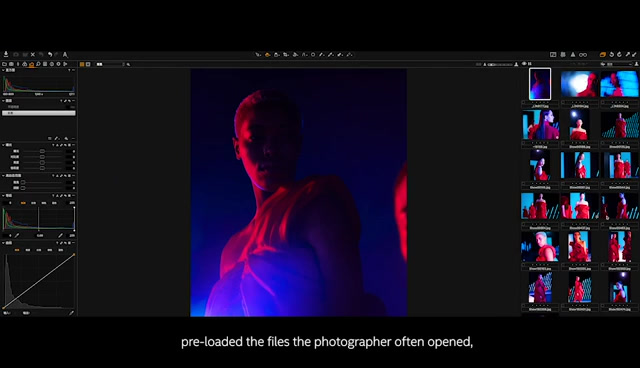The image size is (640, 368).
Task: Open the Details magnifier tool tab
Action: coord(38,64)
